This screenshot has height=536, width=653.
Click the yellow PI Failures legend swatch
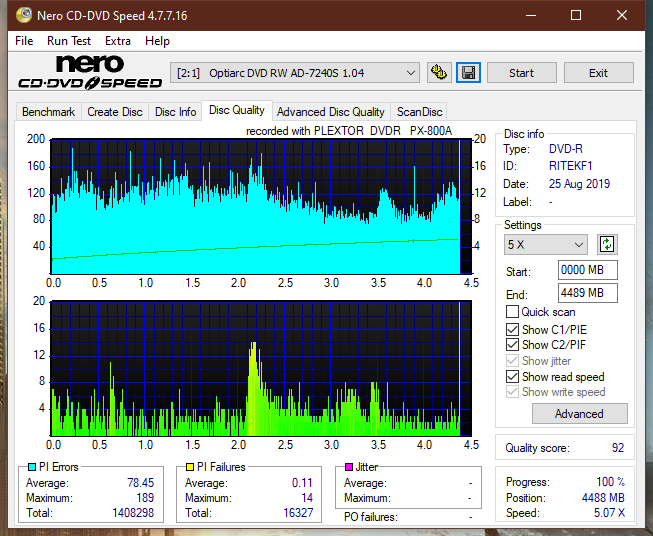190,467
